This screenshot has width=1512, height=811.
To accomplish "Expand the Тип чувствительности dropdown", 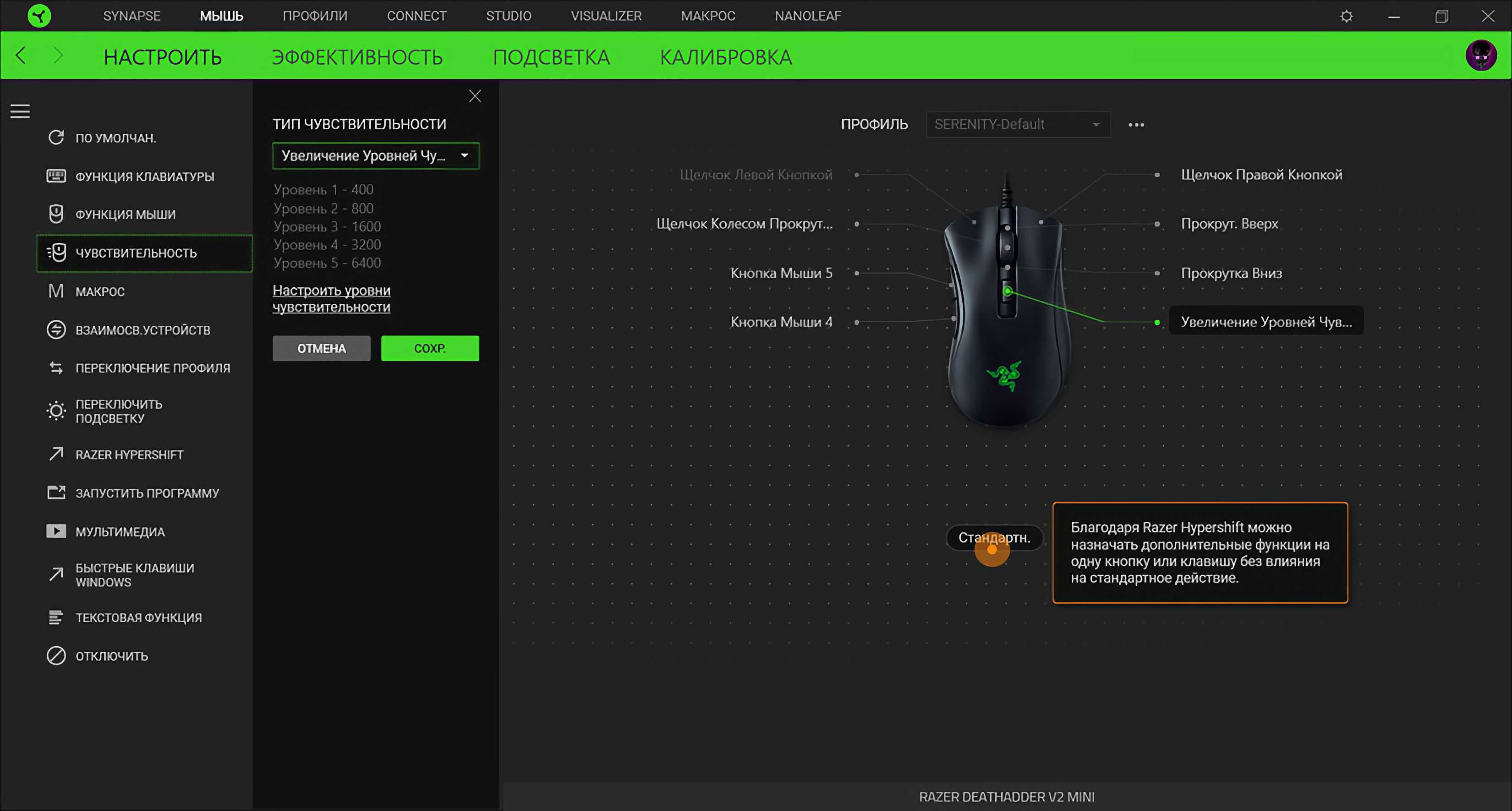I will pyautogui.click(x=376, y=155).
